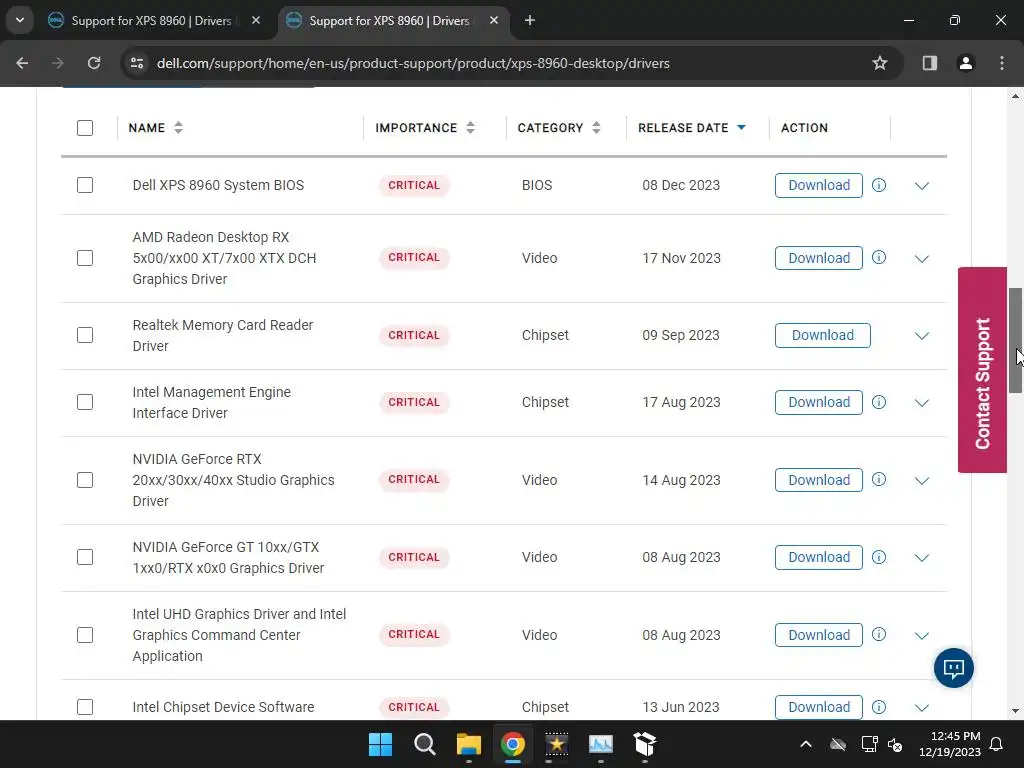Check the AMD Radeon Desktop RX driver row
1024x768 pixels.
[85, 257]
